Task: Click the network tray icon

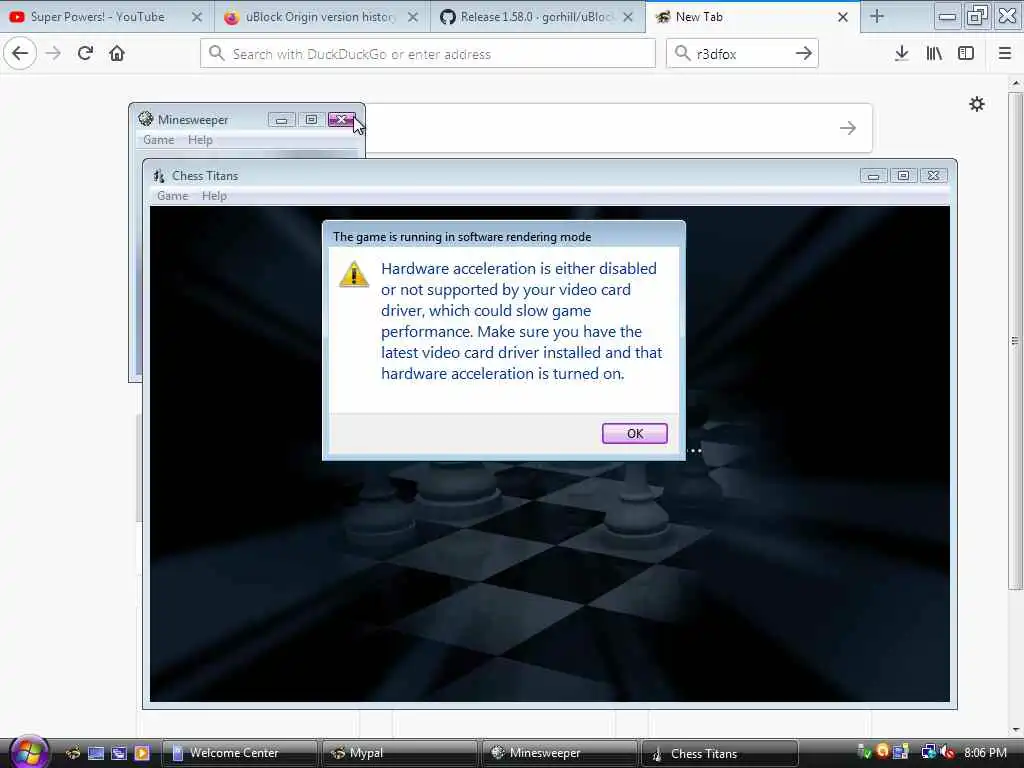Action: (928, 752)
